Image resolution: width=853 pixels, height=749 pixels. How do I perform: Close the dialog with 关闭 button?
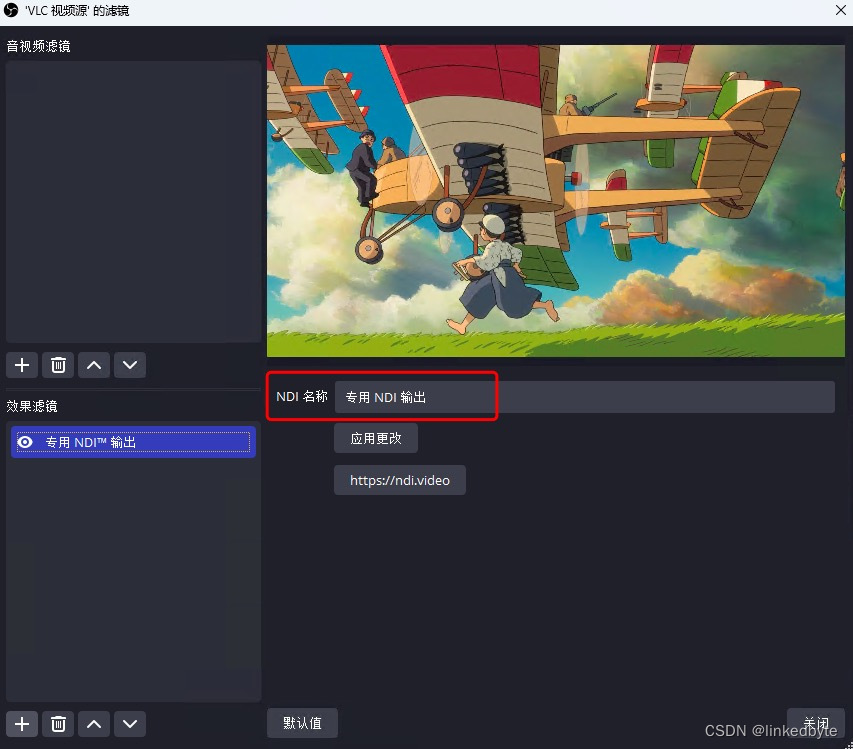pyautogui.click(x=816, y=723)
